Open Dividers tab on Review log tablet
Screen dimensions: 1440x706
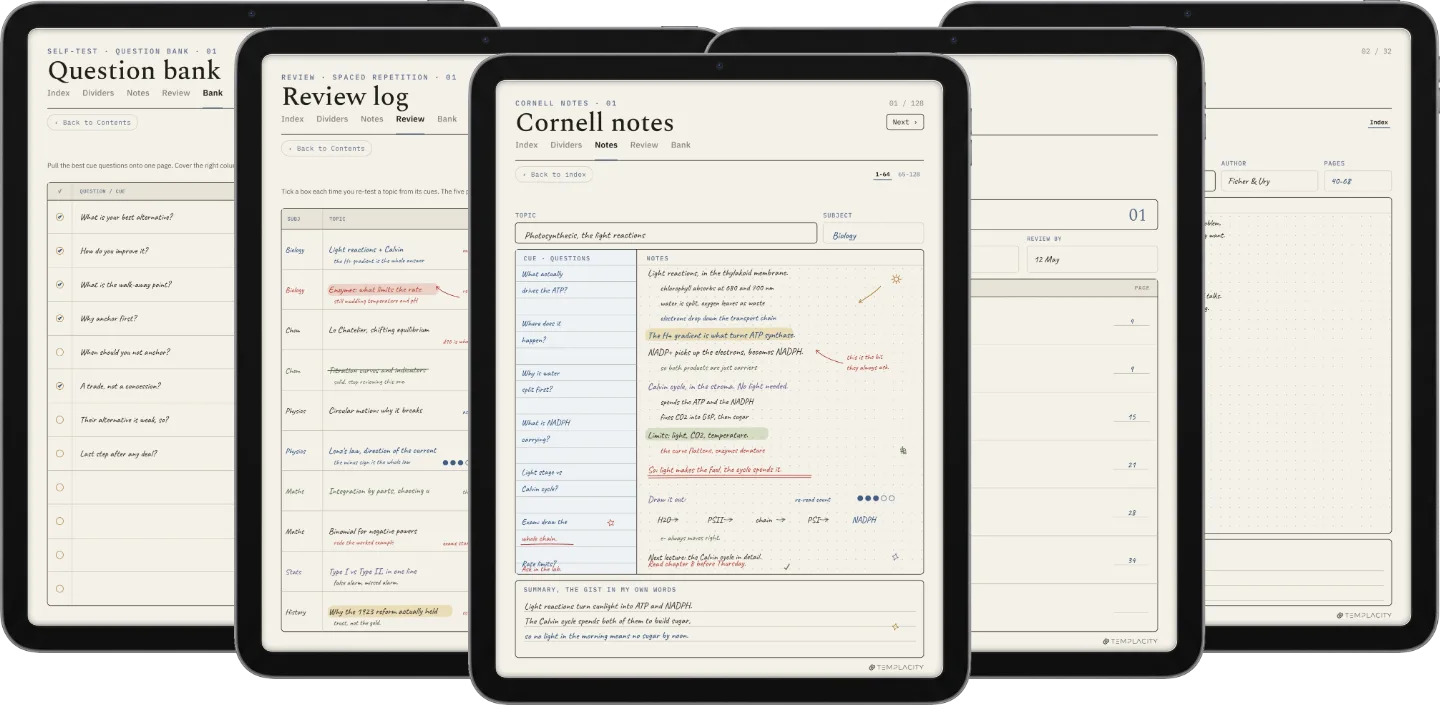click(x=332, y=119)
